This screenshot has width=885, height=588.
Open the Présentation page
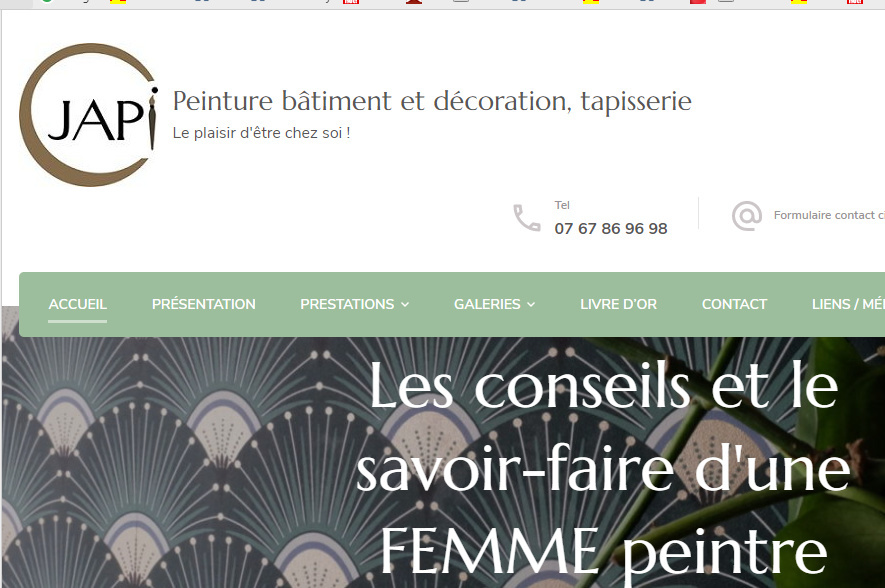click(x=204, y=304)
